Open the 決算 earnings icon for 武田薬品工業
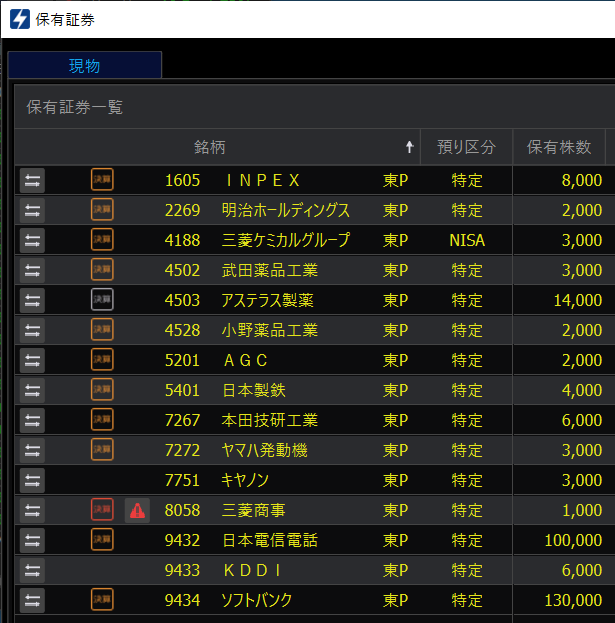This screenshot has height=623, width=615. click(x=102, y=269)
